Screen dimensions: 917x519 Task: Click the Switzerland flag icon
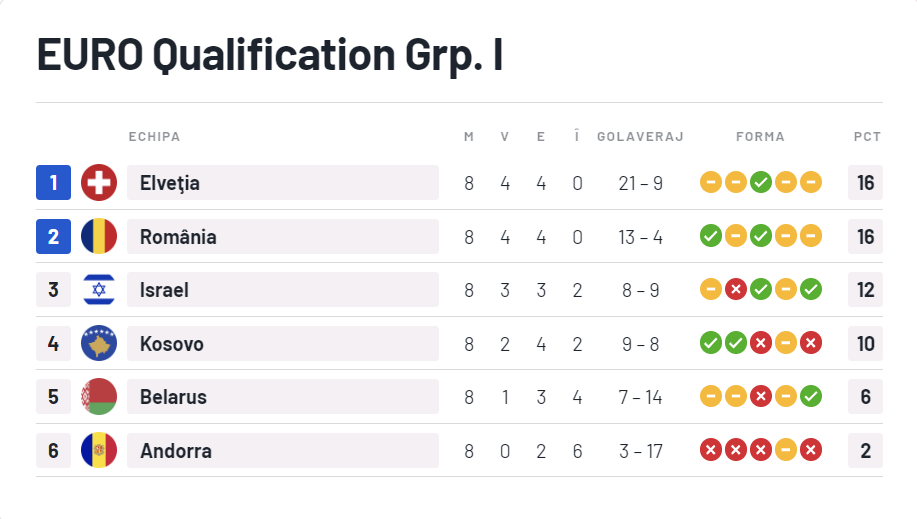(x=99, y=183)
